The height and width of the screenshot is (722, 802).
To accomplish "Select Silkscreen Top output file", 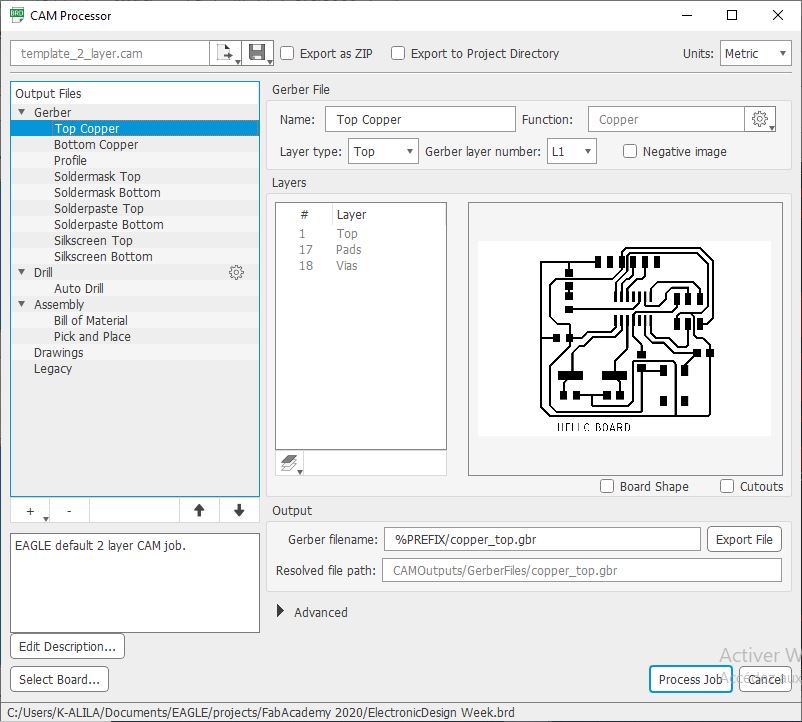I will [x=135, y=240].
